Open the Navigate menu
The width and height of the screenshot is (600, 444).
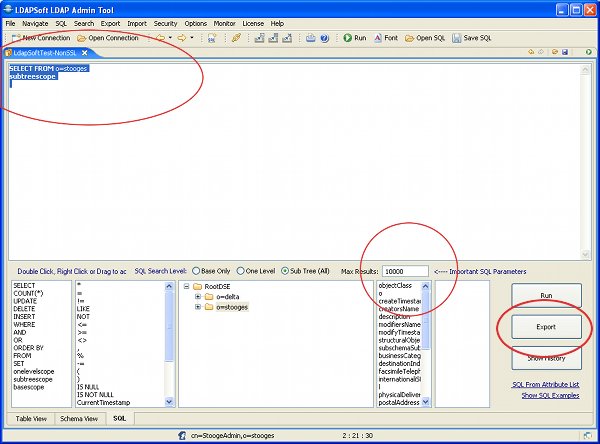pyautogui.click(x=35, y=23)
